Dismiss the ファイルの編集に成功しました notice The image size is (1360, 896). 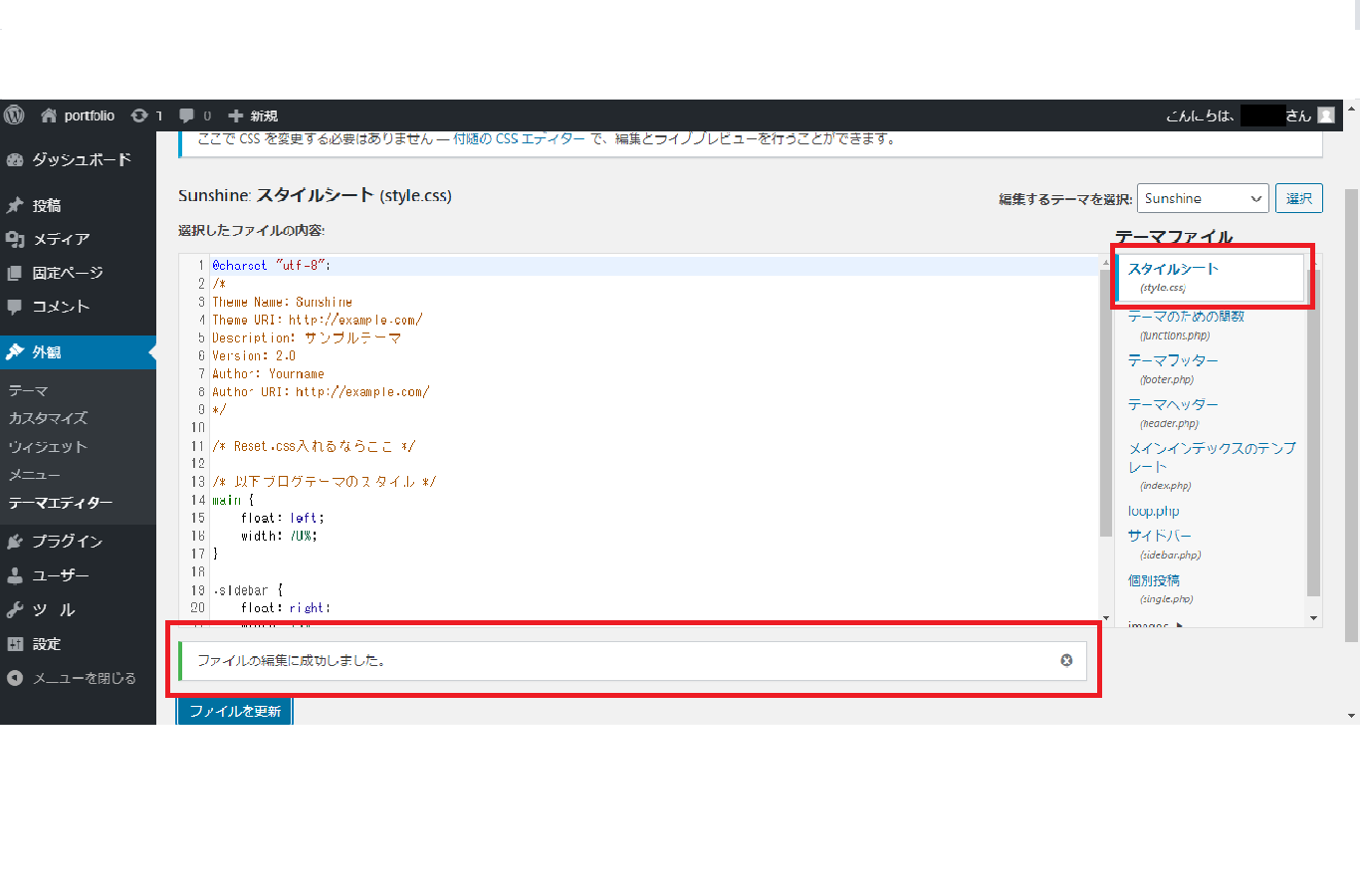[1066, 660]
